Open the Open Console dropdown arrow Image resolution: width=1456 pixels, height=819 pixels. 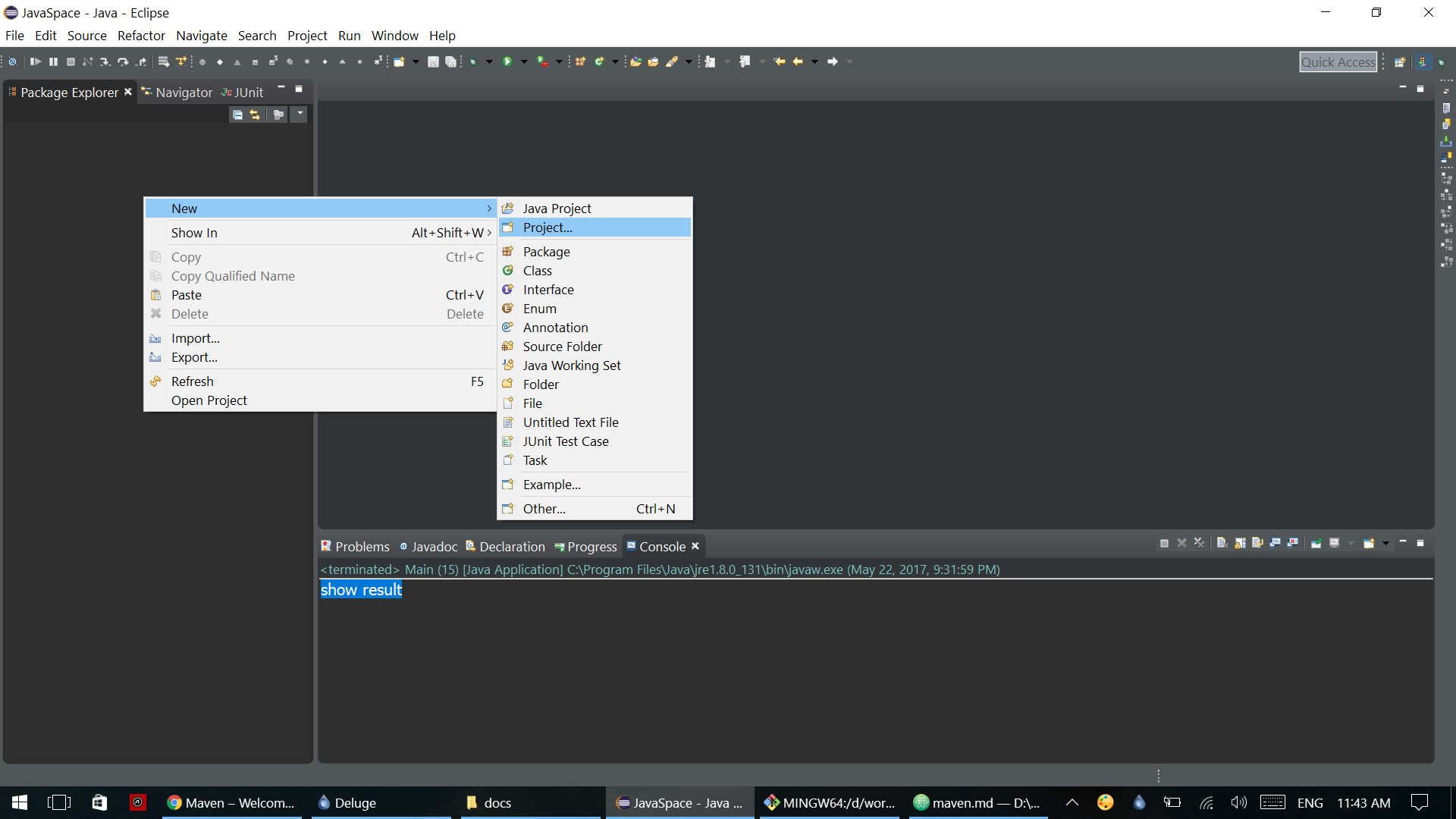tap(1385, 543)
